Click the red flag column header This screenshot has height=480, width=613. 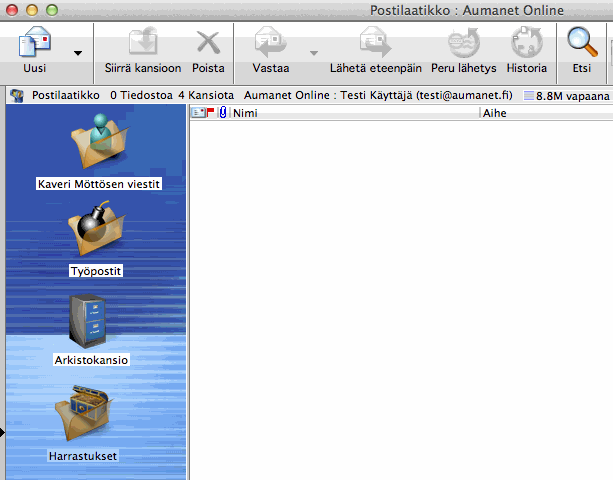211,113
